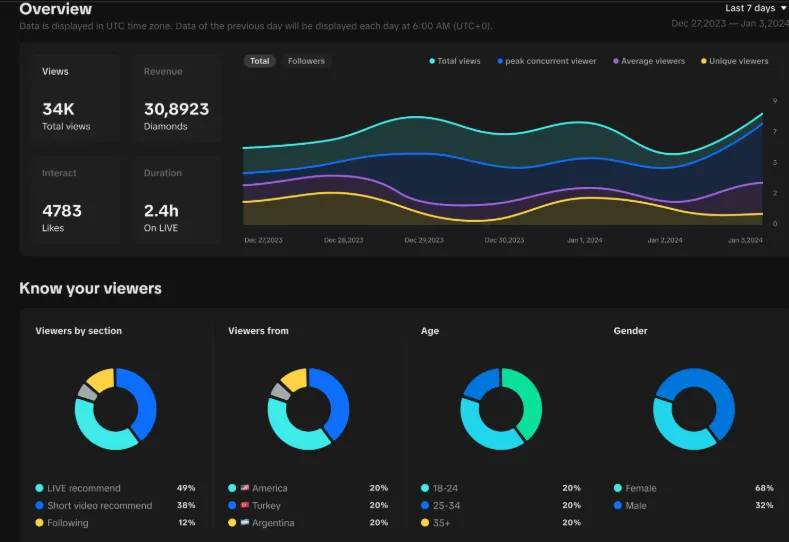
Task: Click the LIVE recommend legend dot
Action: point(39,488)
